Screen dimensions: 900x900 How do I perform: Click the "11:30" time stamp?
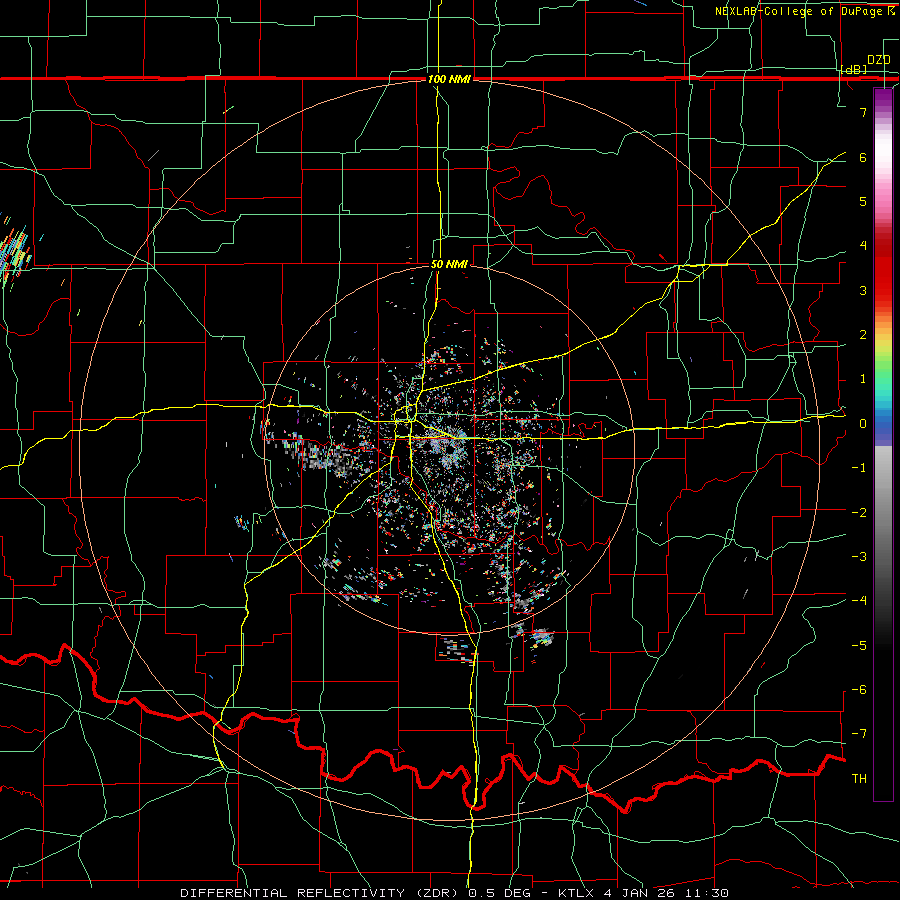pos(705,893)
